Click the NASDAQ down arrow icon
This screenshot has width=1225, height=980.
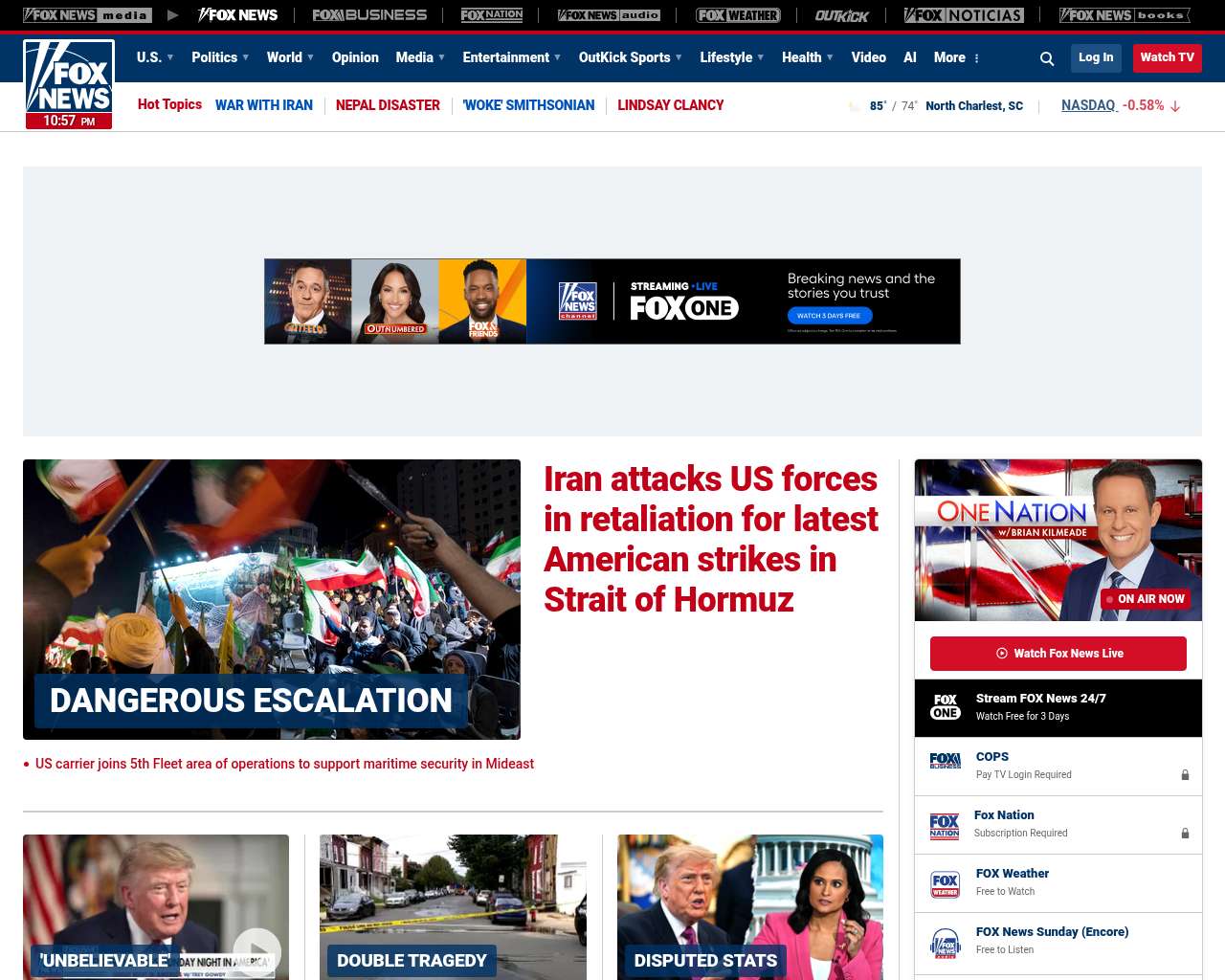click(x=1175, y=106)
